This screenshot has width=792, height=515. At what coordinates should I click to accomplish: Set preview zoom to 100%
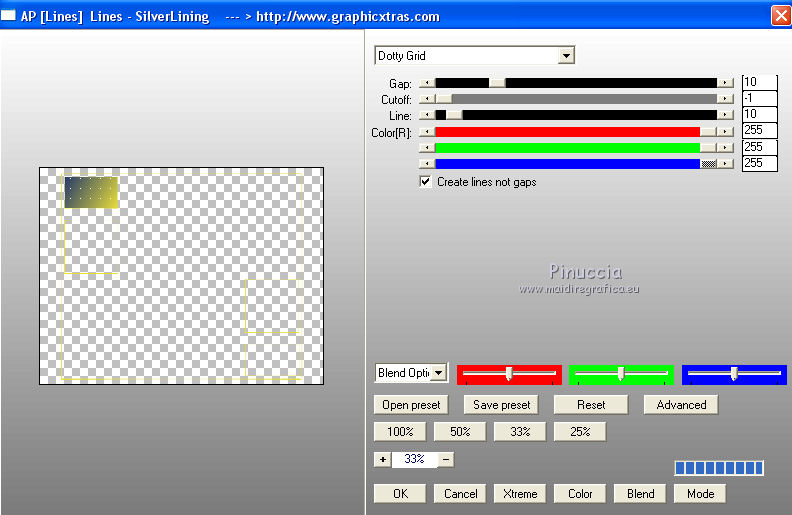[x=400, y=432]
